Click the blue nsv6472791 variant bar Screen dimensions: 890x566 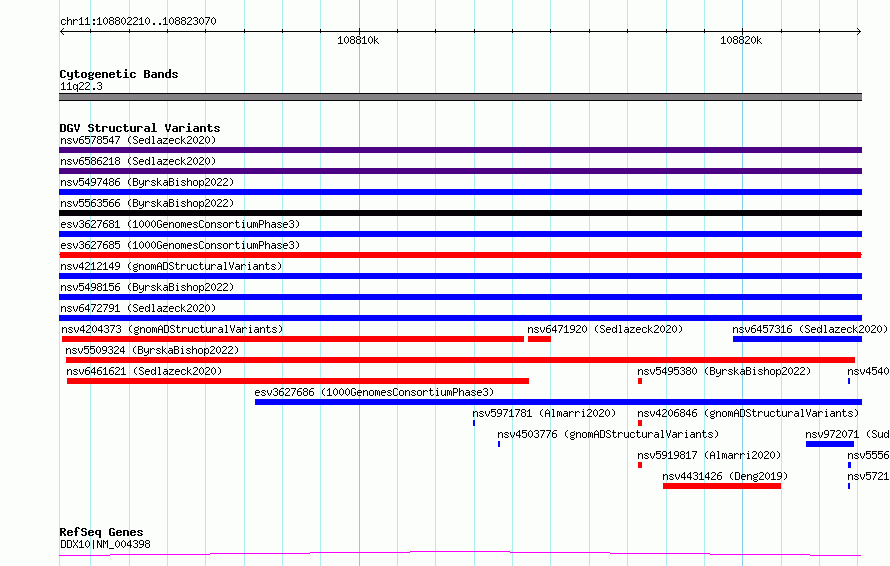[x=460, y=318]
